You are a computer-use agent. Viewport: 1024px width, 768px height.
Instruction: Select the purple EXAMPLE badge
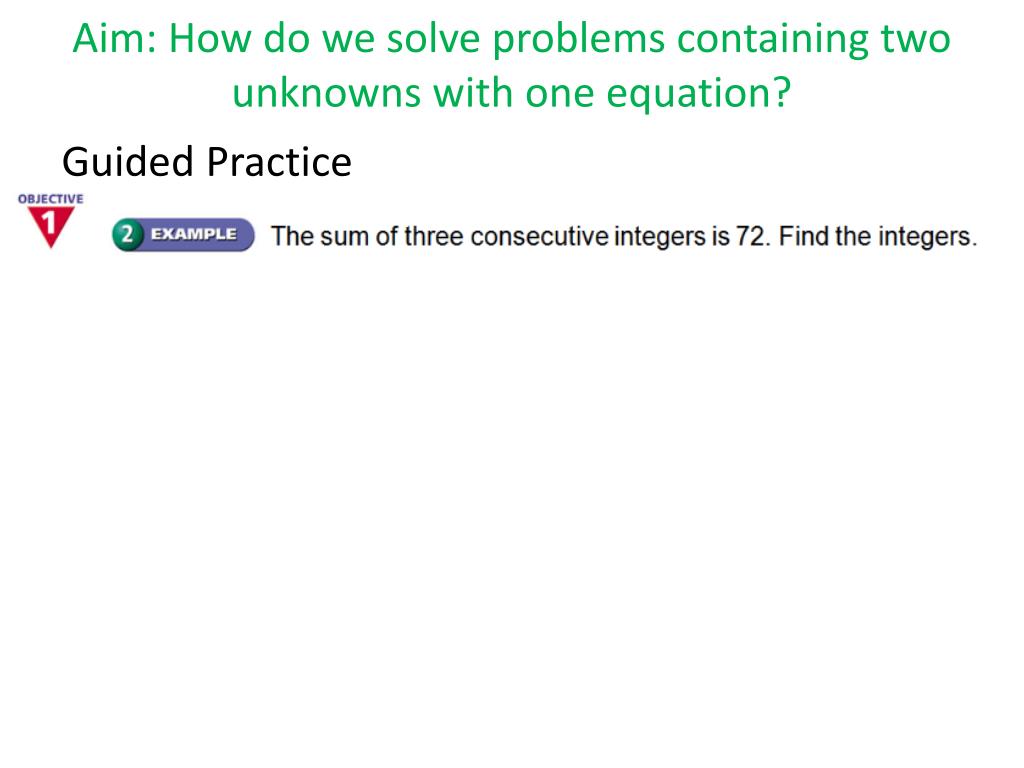tap(184, 234)
